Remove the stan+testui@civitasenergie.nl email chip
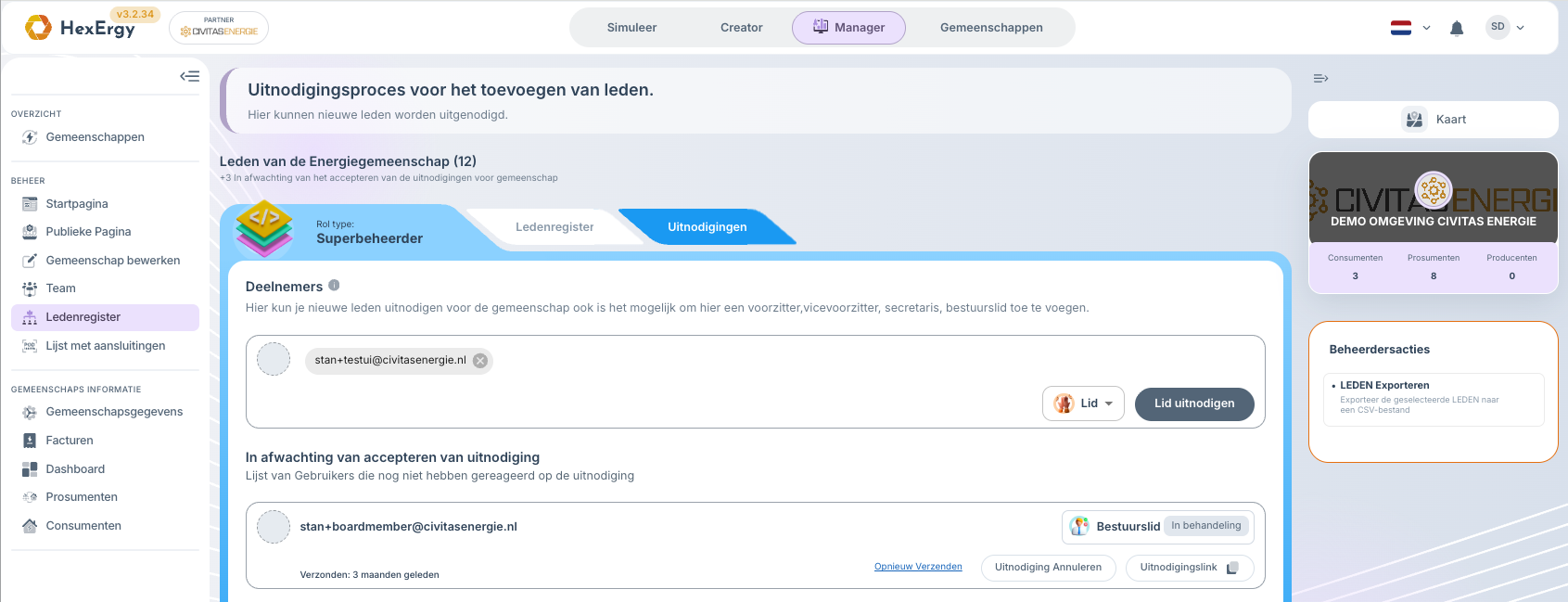 pos(480,361)
